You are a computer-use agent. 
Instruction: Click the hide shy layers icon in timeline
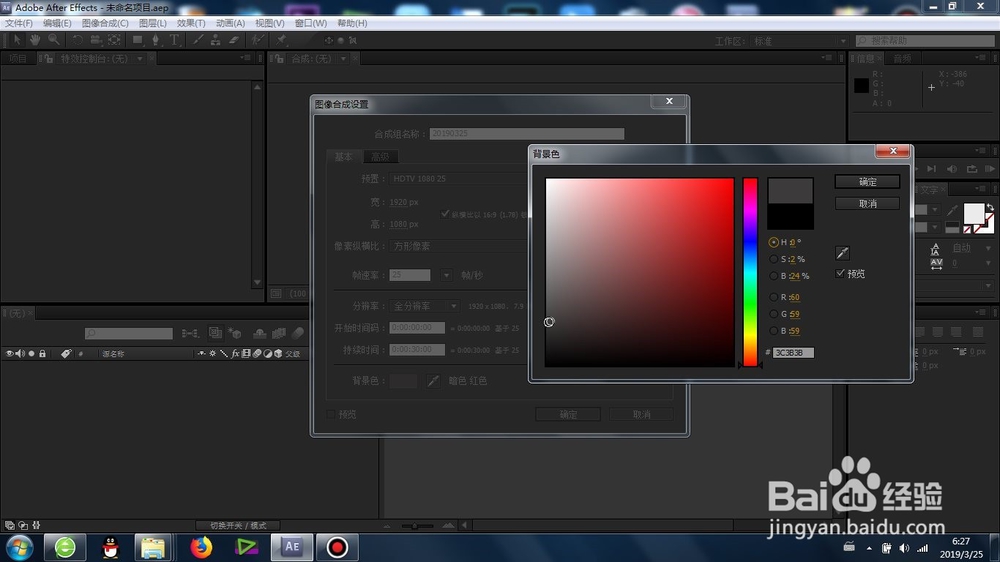tap(260, 333)
